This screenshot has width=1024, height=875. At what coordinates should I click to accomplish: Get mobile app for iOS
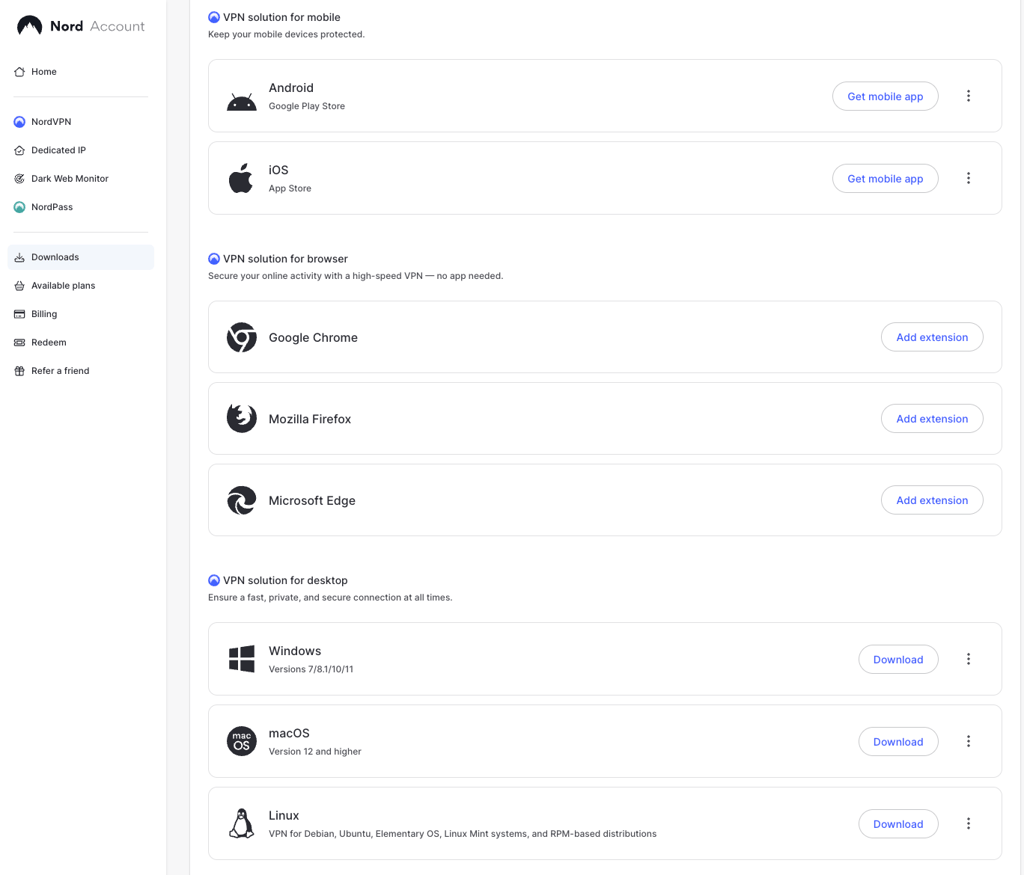[885, 178]
